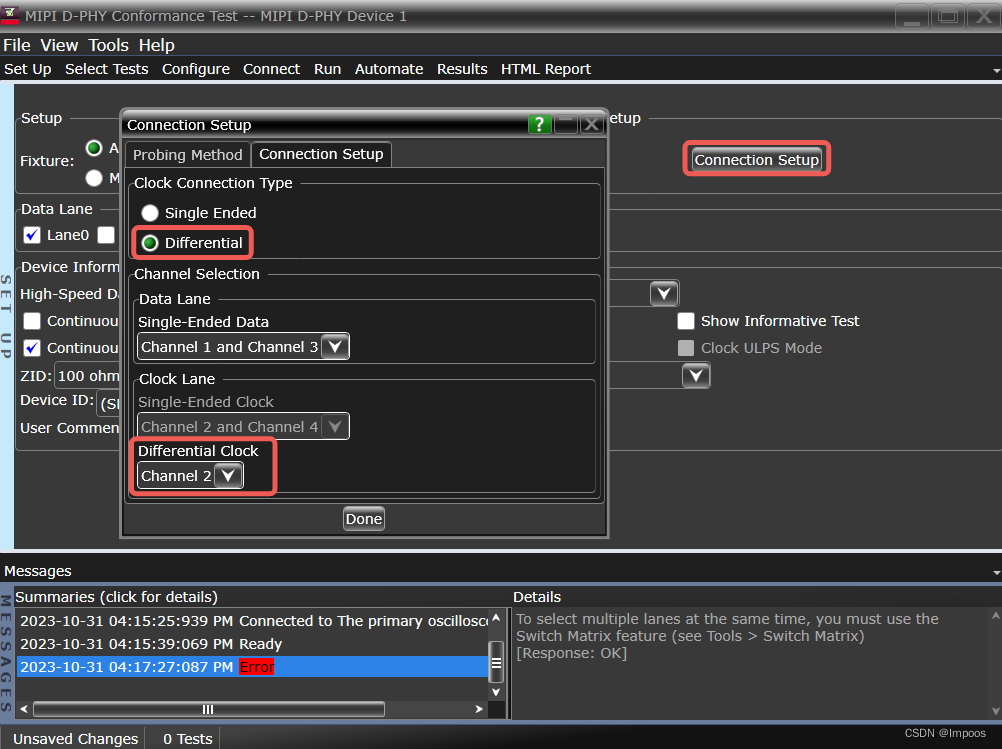Screen dimensions: 1002x749
Task: Open the HTML Report section
Action: point(546,68)
